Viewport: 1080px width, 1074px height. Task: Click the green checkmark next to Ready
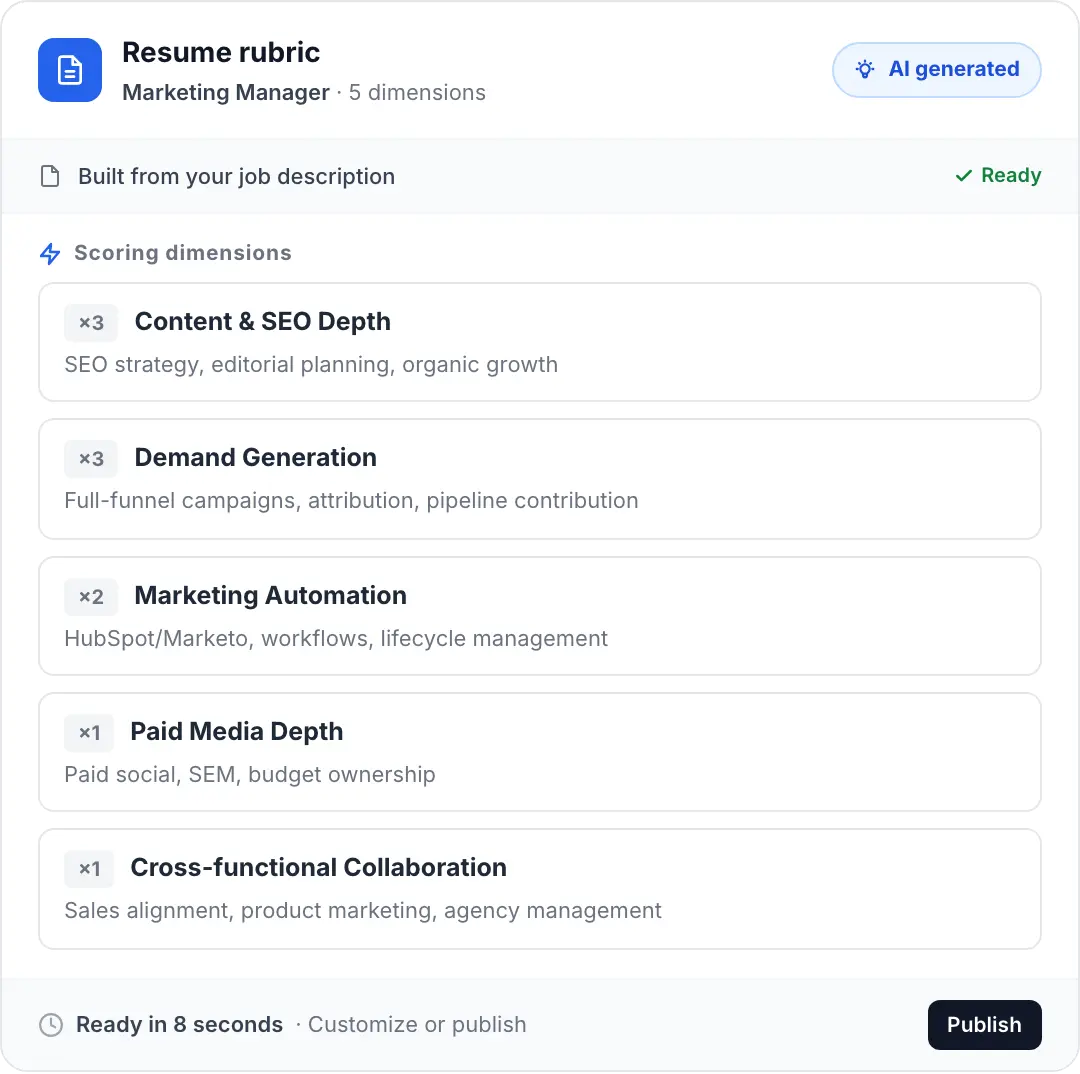(964, 175)
